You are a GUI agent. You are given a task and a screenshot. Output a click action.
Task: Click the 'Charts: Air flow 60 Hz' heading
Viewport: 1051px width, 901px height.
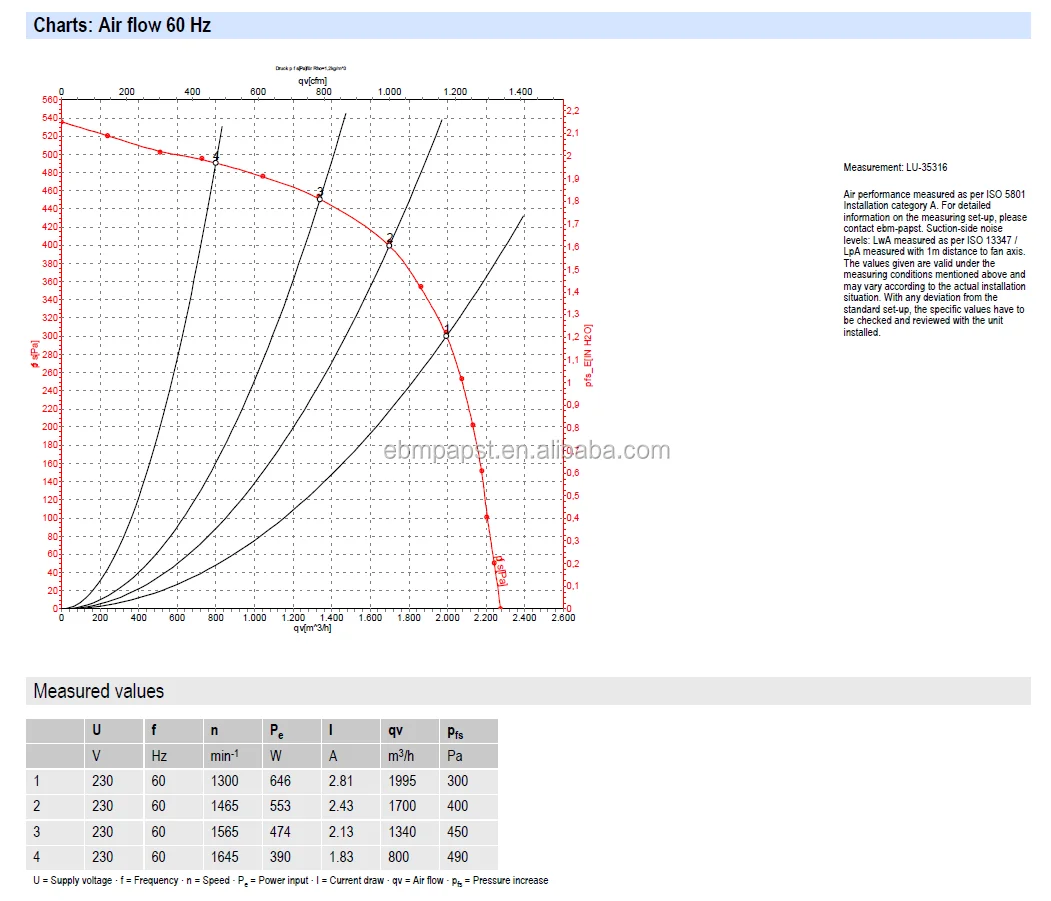point(122,25)
